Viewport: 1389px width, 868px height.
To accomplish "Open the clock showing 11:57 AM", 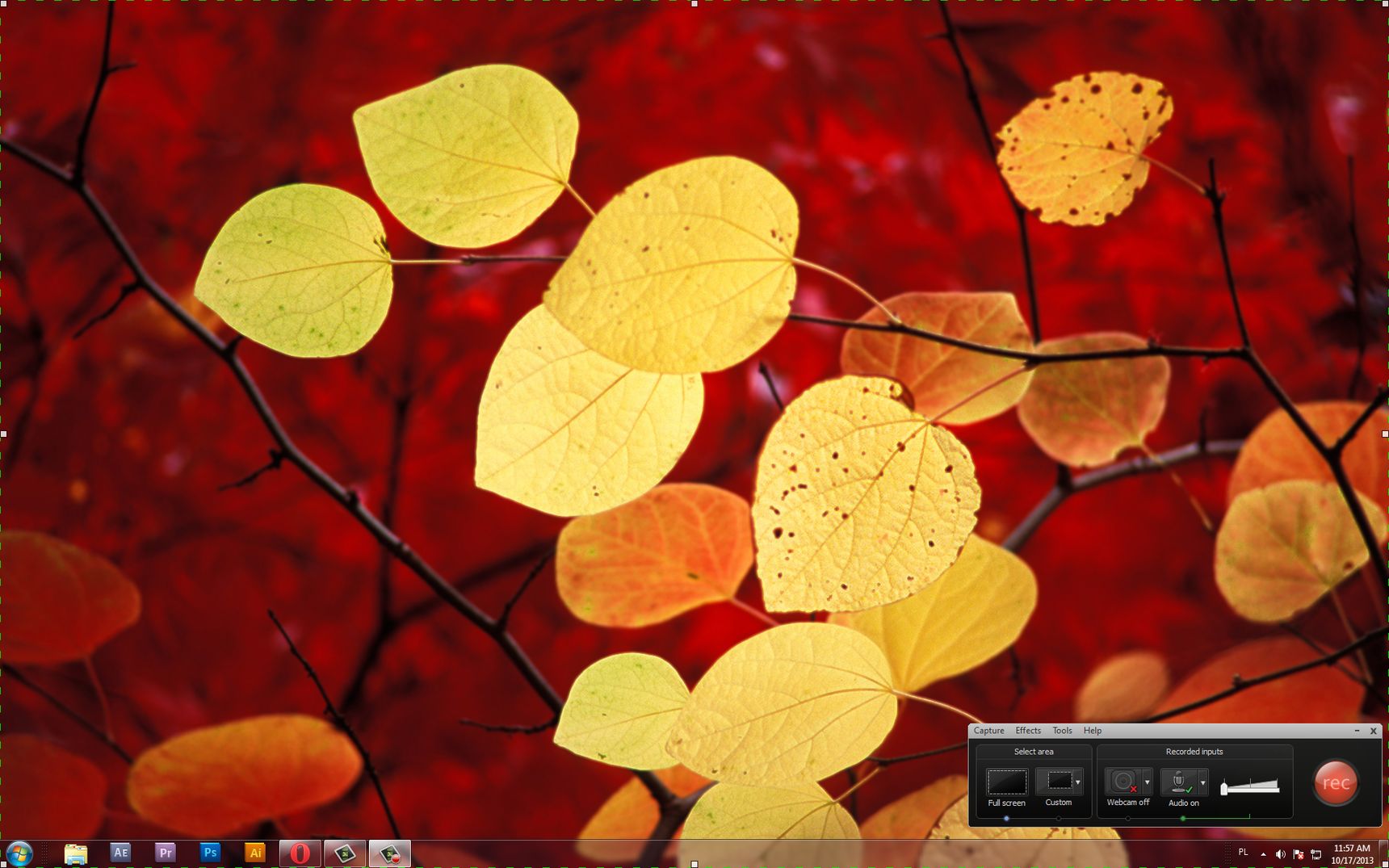I will (x=1352, y=854).
